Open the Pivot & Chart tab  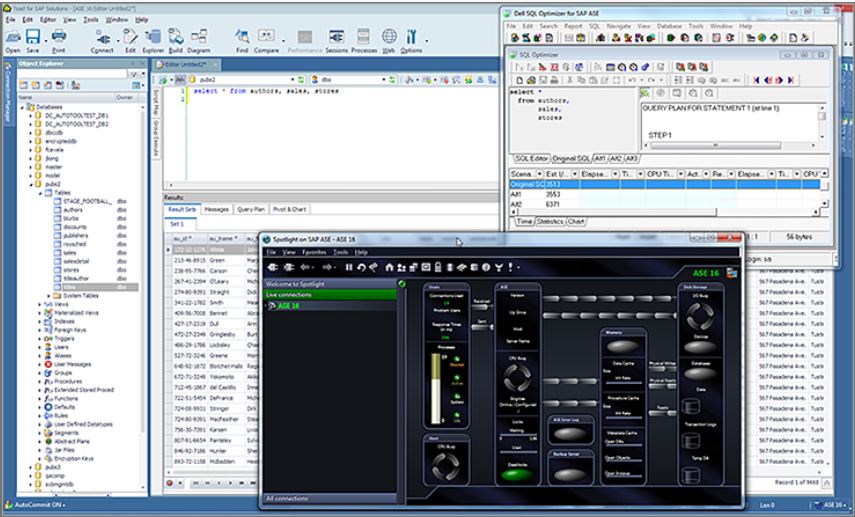(291, 210)
